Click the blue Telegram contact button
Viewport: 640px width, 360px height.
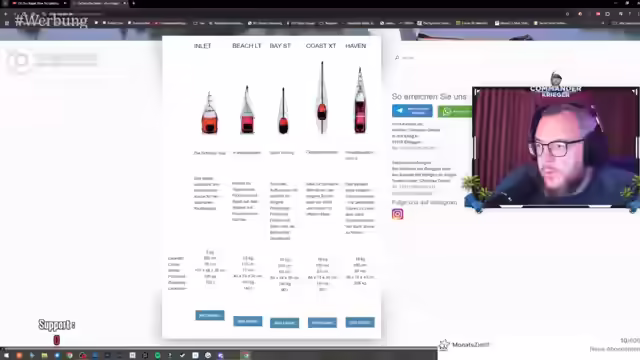point(412,111)
